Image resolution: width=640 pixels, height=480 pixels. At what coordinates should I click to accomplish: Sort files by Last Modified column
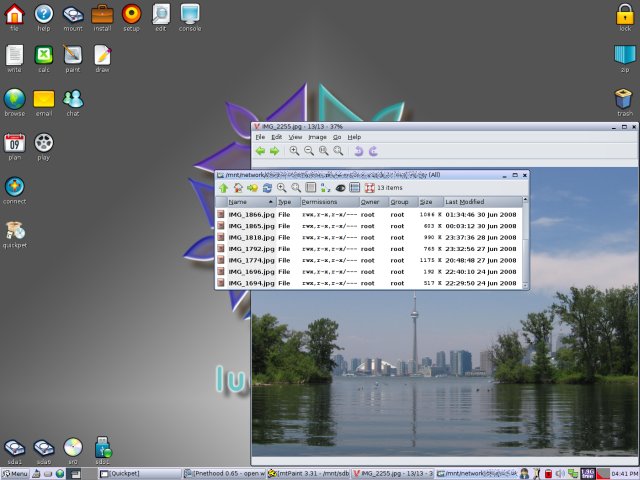[465, 202]
